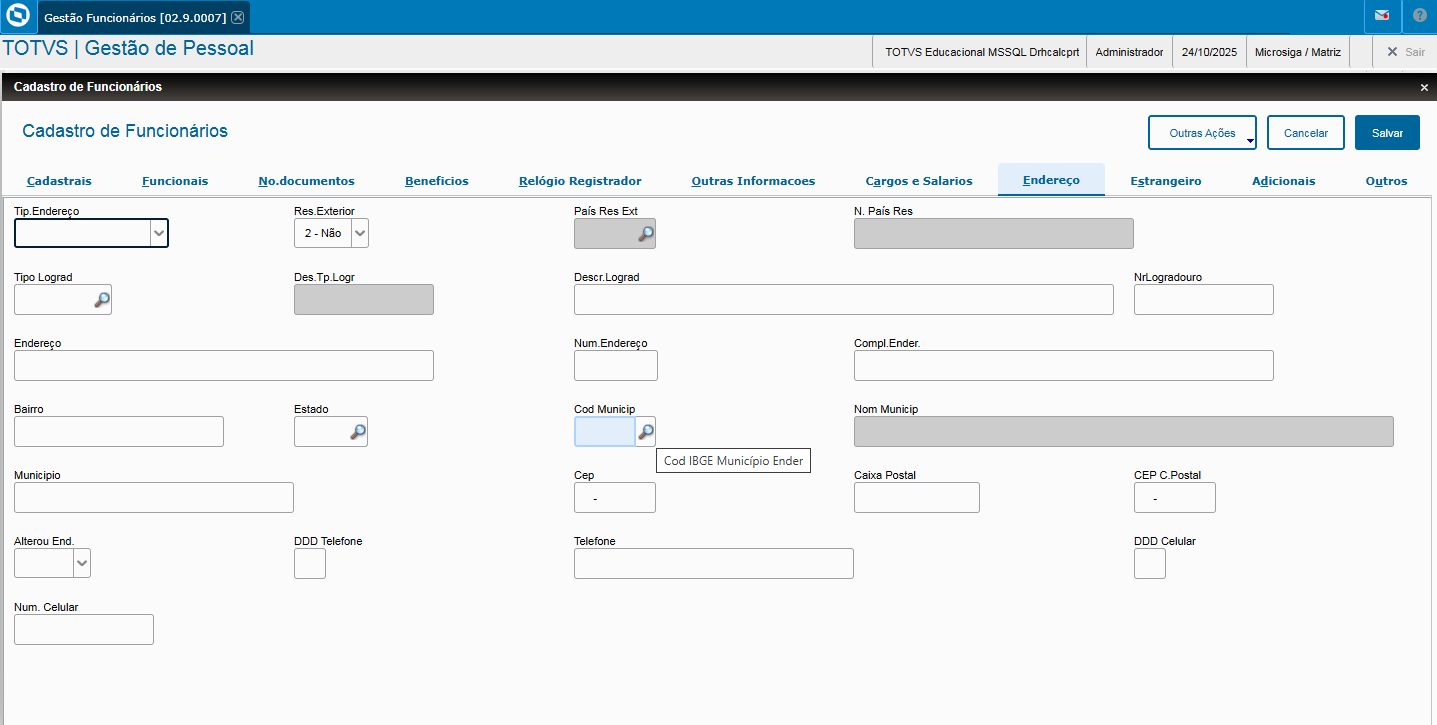Open País Res Ext lookup magnifier

pos(646,233)
